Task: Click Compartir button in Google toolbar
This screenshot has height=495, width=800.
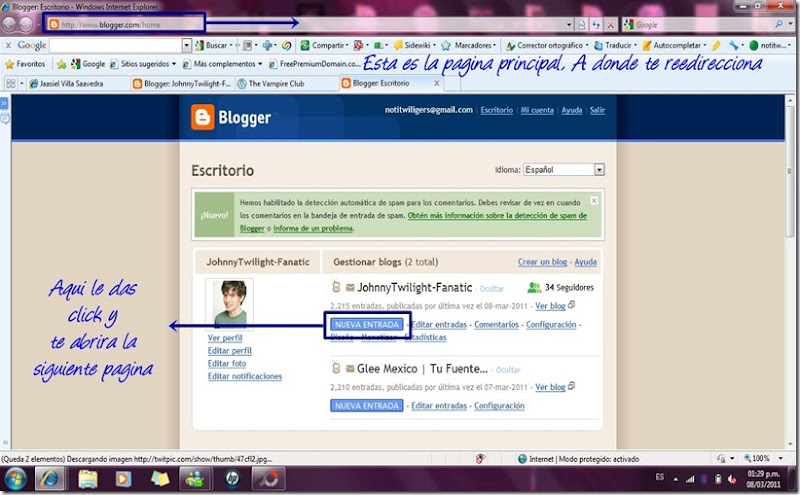Action: click(324, 45)
